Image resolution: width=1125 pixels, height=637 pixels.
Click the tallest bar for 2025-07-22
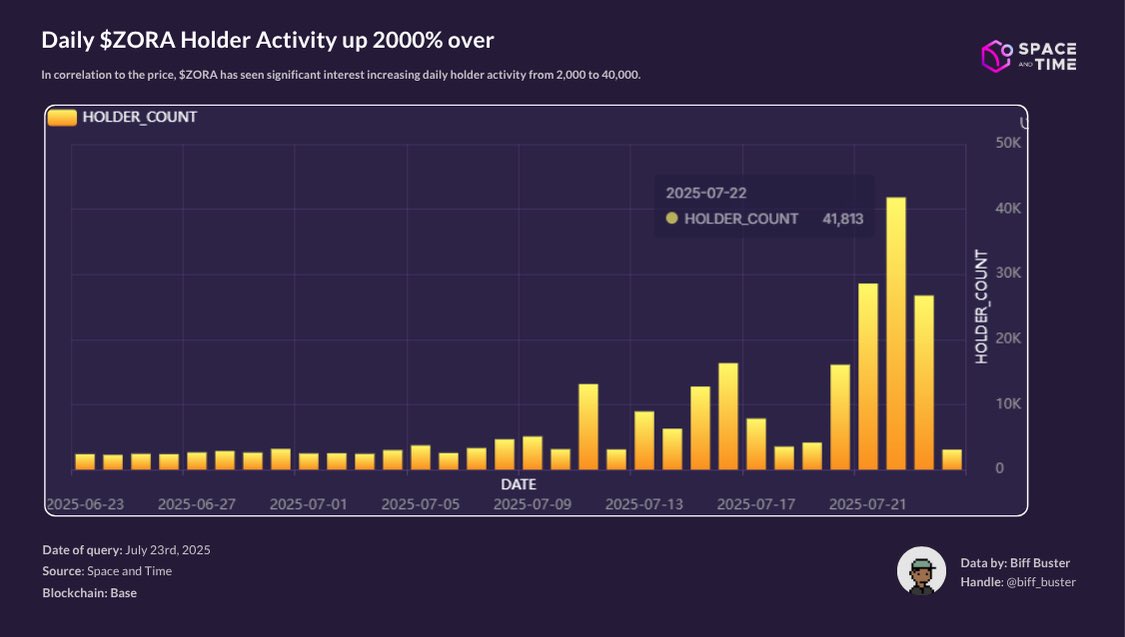click(x=896, y=334)
